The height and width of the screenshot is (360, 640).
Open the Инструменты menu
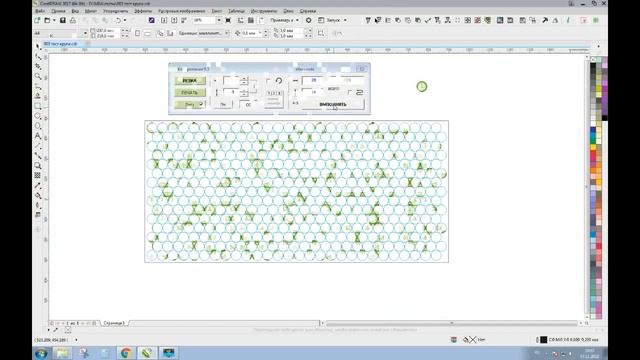[264, 11]
